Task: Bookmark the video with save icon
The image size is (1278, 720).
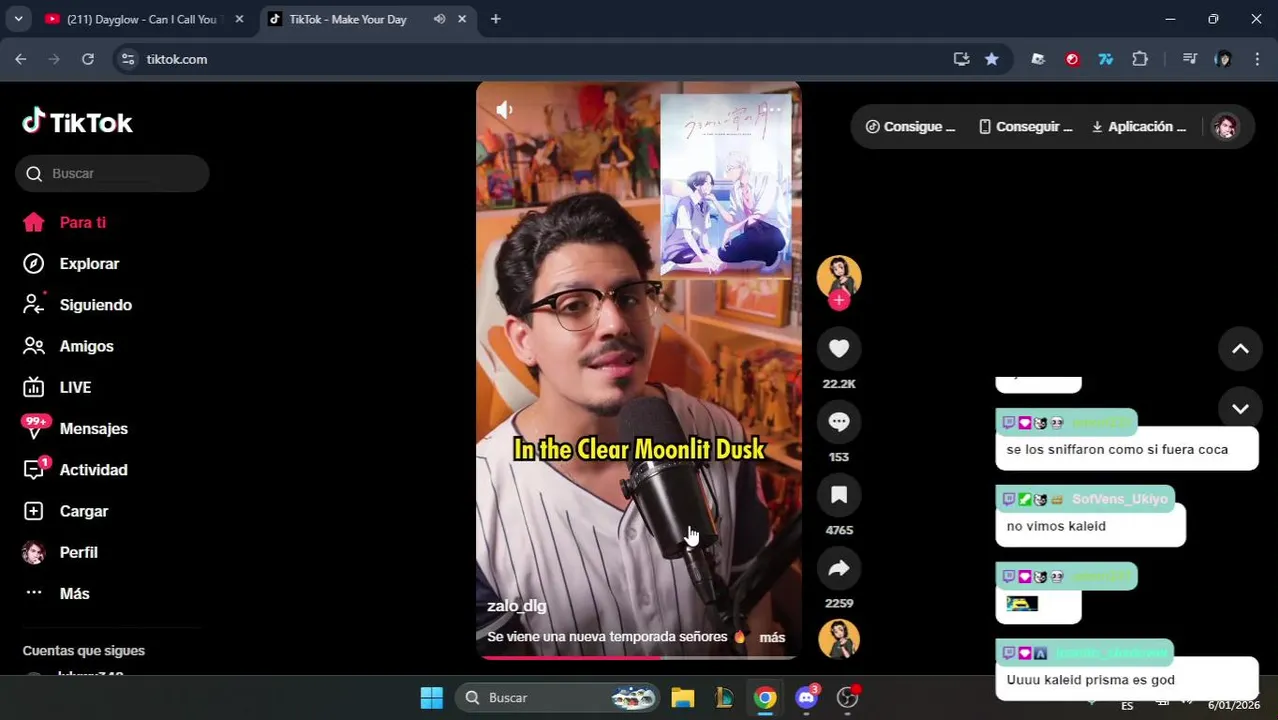Action: click(x=839, y=495)
